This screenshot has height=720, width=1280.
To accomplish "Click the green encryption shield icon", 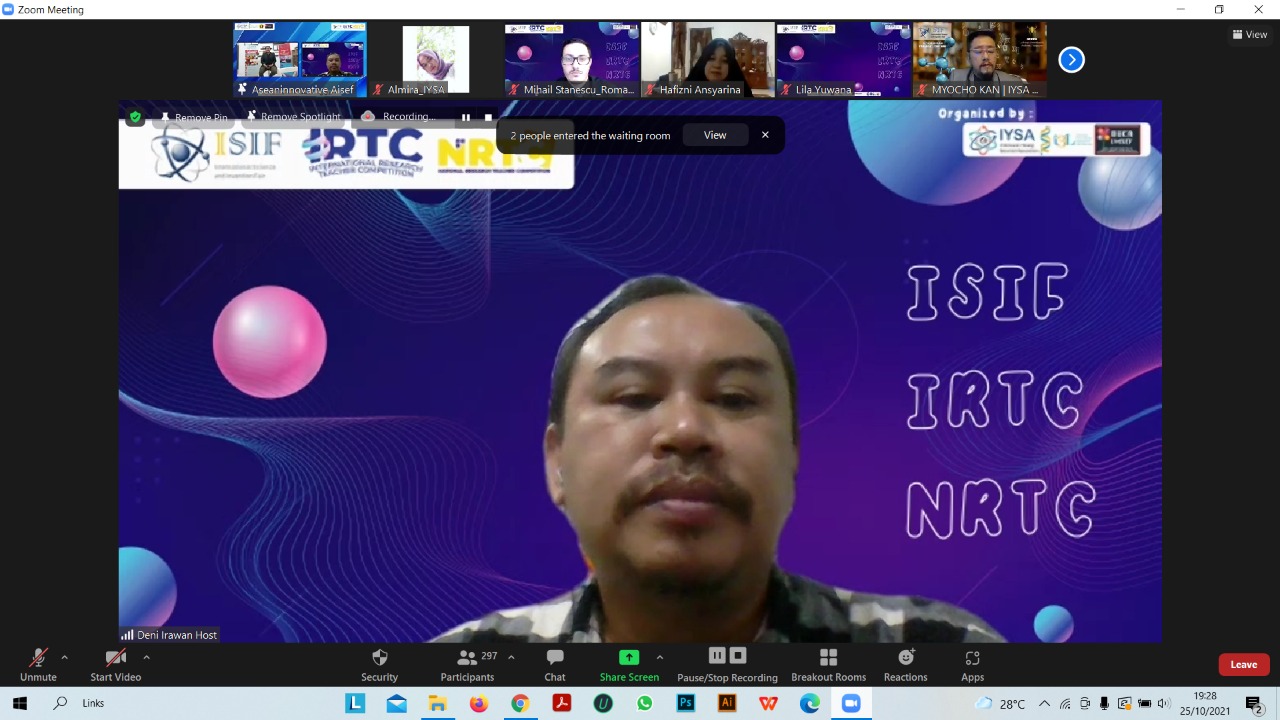I will (x=135, y=117).
